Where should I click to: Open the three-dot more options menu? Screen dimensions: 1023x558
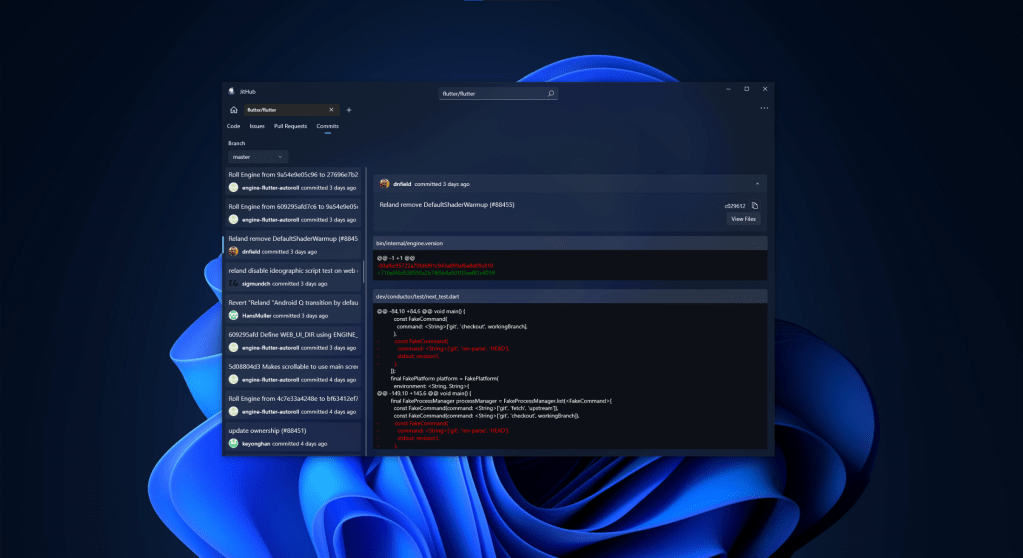(x=764, y=108)
